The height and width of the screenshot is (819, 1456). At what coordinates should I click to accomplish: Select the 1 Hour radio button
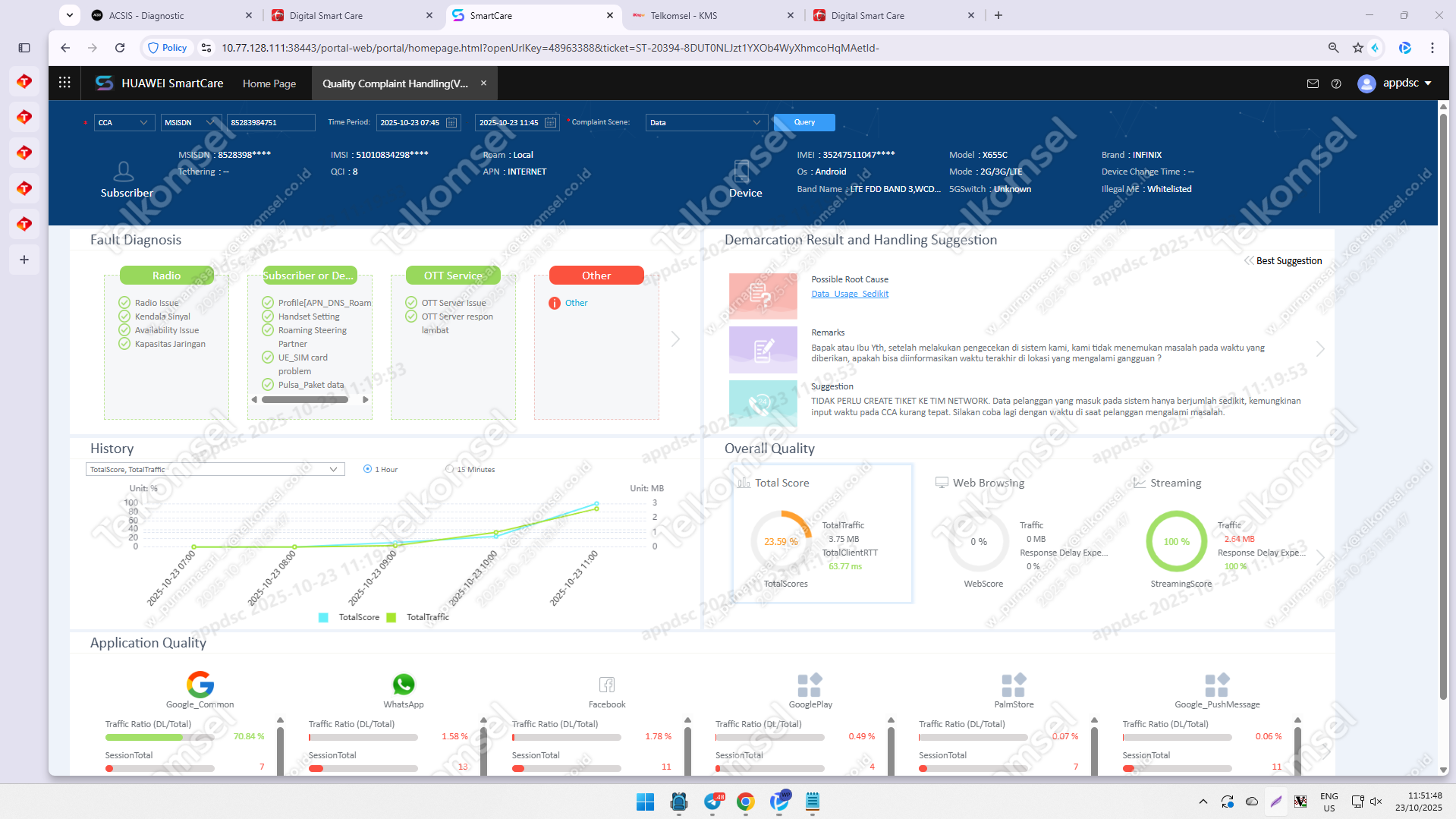tap(367, 469)
